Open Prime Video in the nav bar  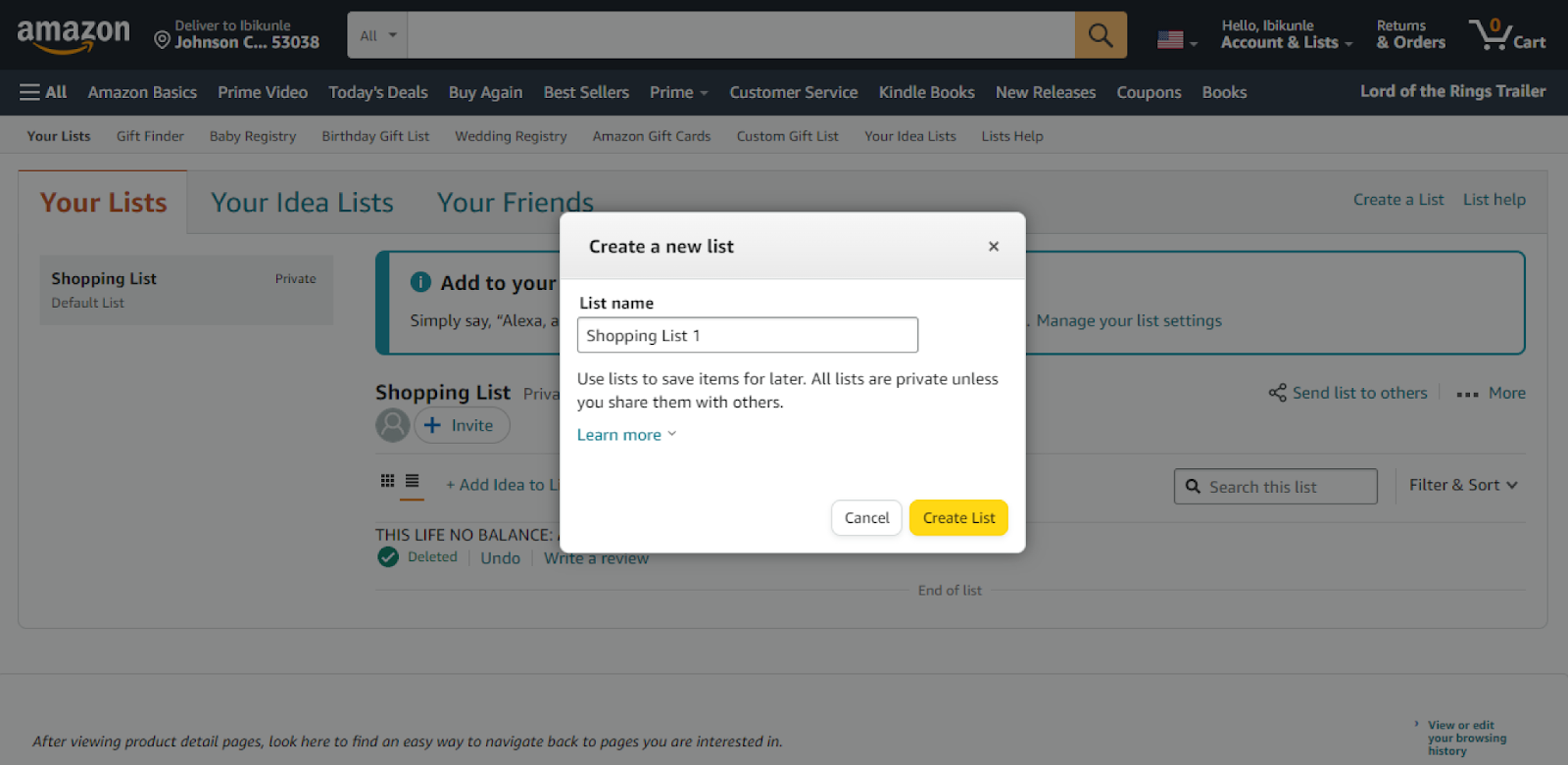click(263, 92)
